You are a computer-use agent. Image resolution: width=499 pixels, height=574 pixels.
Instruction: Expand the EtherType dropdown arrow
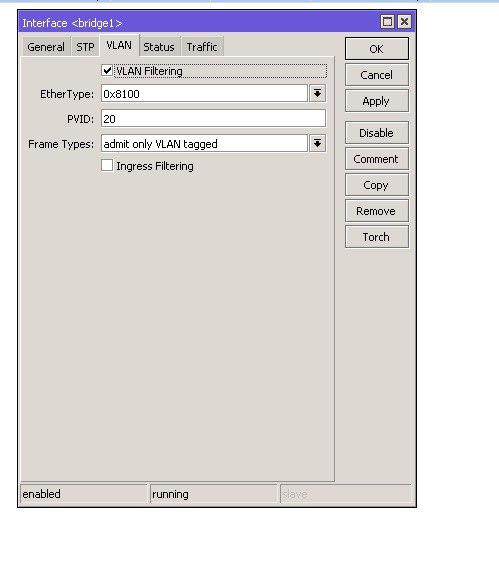coord(317,93)
